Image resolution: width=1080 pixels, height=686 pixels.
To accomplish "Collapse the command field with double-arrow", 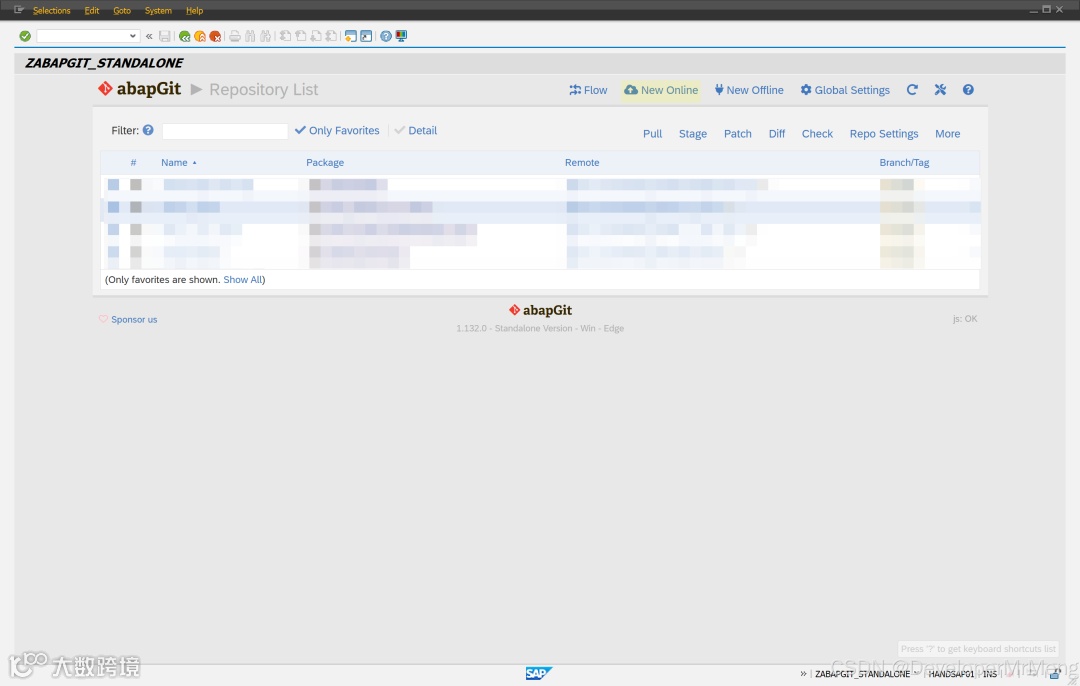I will (x=149, y=36).
